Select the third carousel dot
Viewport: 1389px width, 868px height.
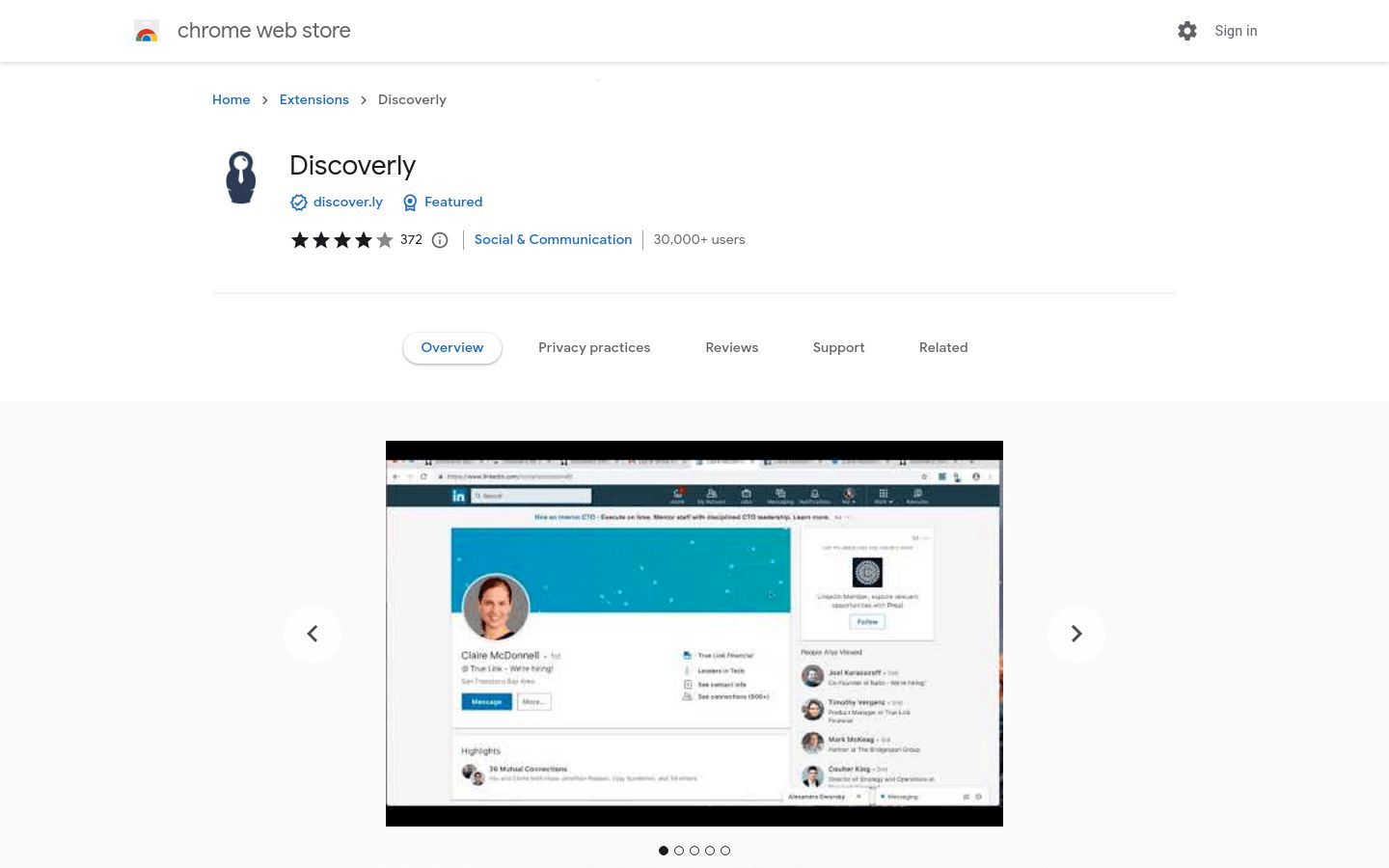pyautogui.click(x=694, y=851)
